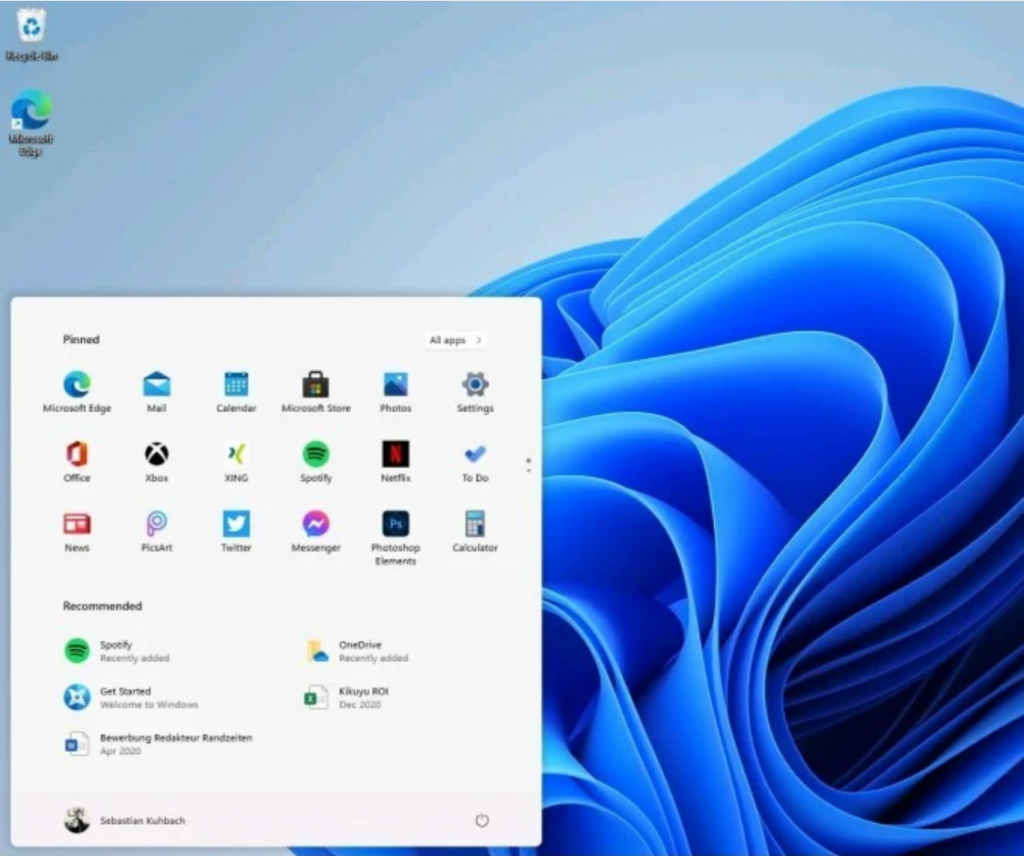Launch PicsArt
The height and width of the screenshot is (856, 1024).
coord(157,531)
